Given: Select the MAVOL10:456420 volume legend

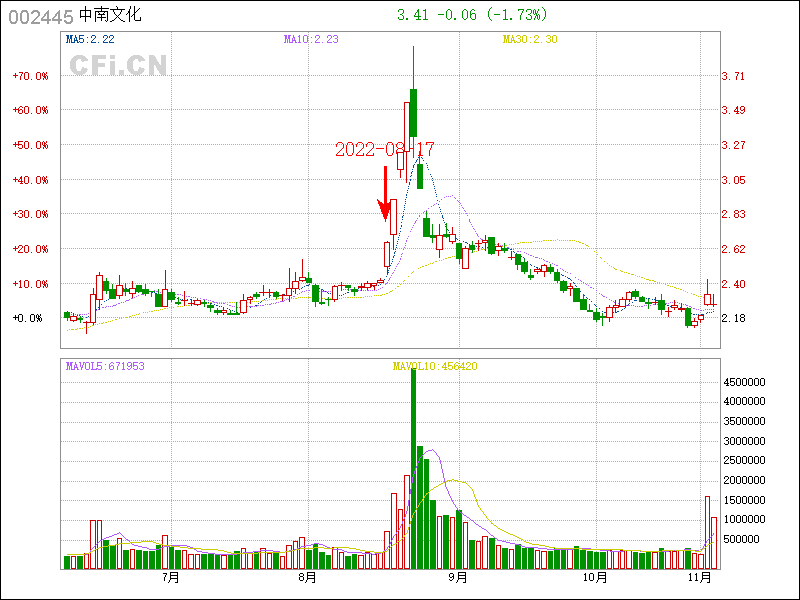Looking at the screenshot, I should pos(435,366).
